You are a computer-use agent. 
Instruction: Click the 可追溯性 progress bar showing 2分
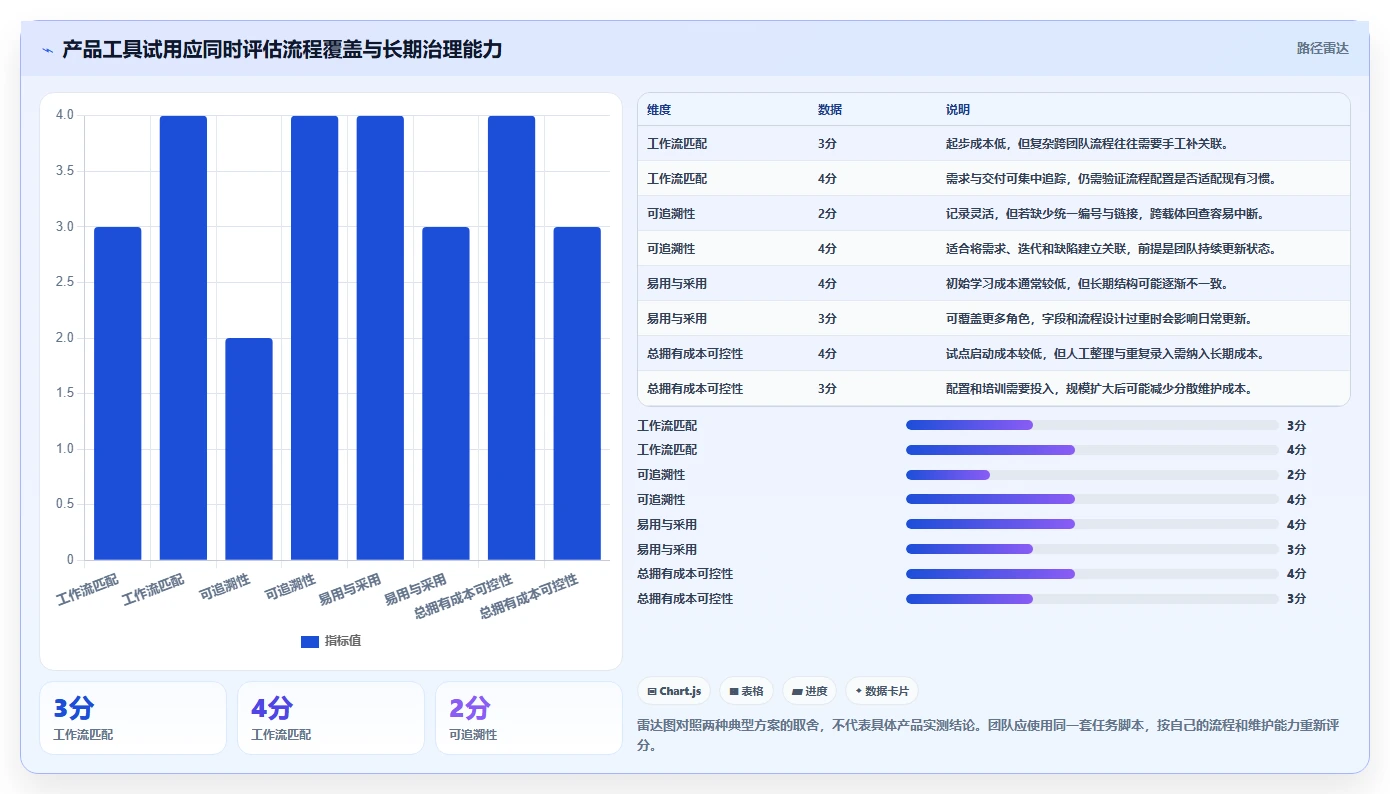[1092, 475]
